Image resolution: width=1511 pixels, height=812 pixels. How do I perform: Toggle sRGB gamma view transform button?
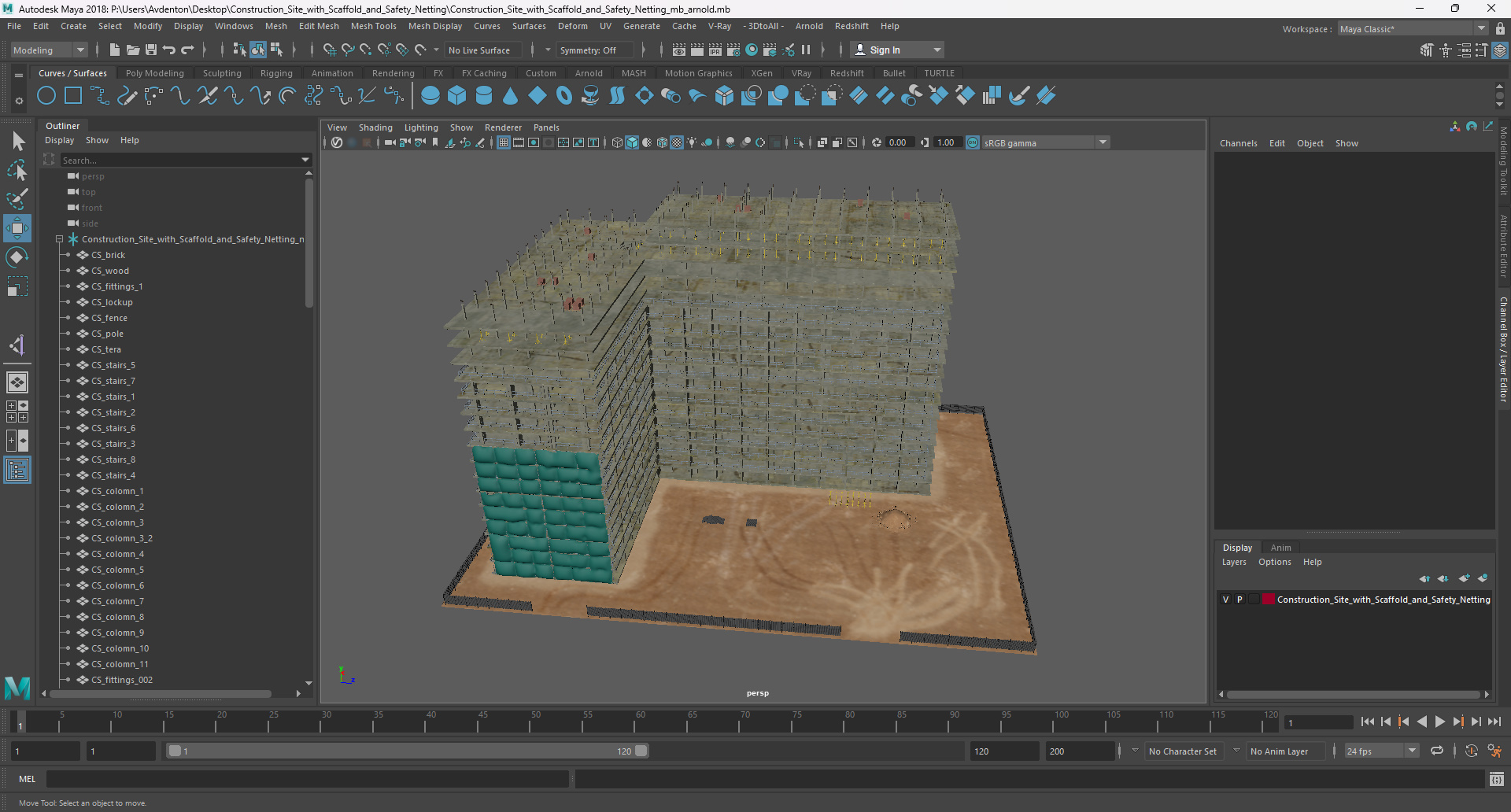973,142
